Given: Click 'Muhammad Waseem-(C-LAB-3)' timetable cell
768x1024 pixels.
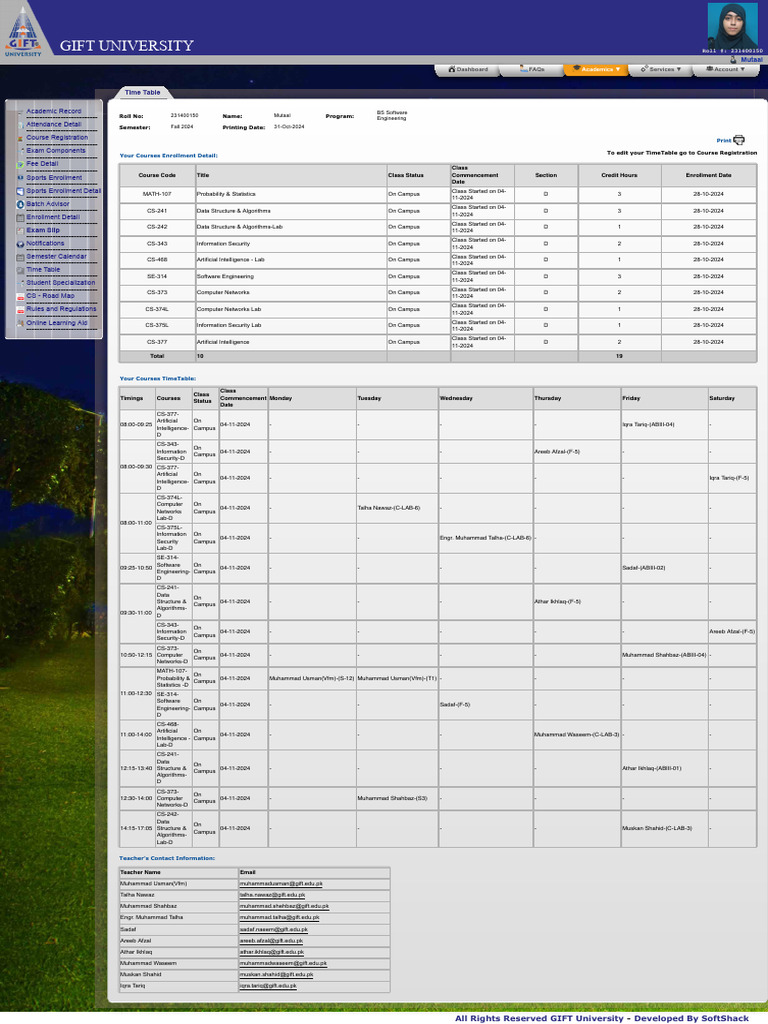Looking at the screenshot, I should click(x=577, y=735).
